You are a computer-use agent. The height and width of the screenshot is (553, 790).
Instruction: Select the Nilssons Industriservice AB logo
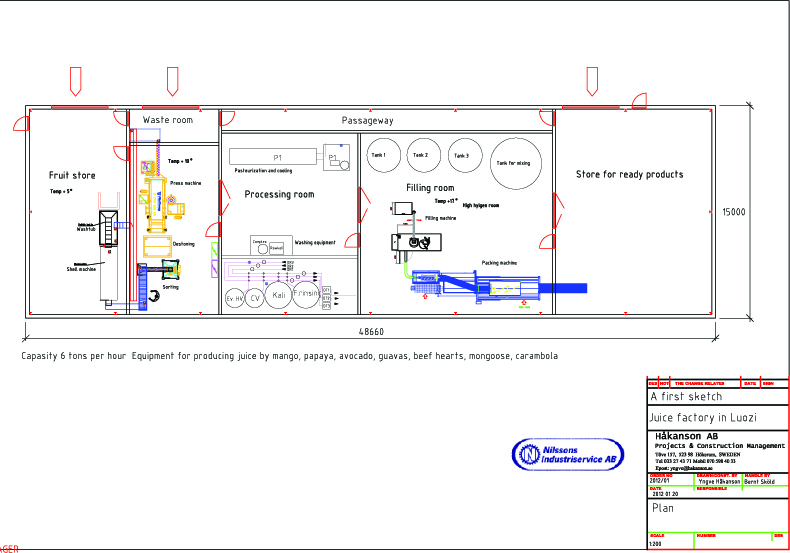(x=569, y=455)
